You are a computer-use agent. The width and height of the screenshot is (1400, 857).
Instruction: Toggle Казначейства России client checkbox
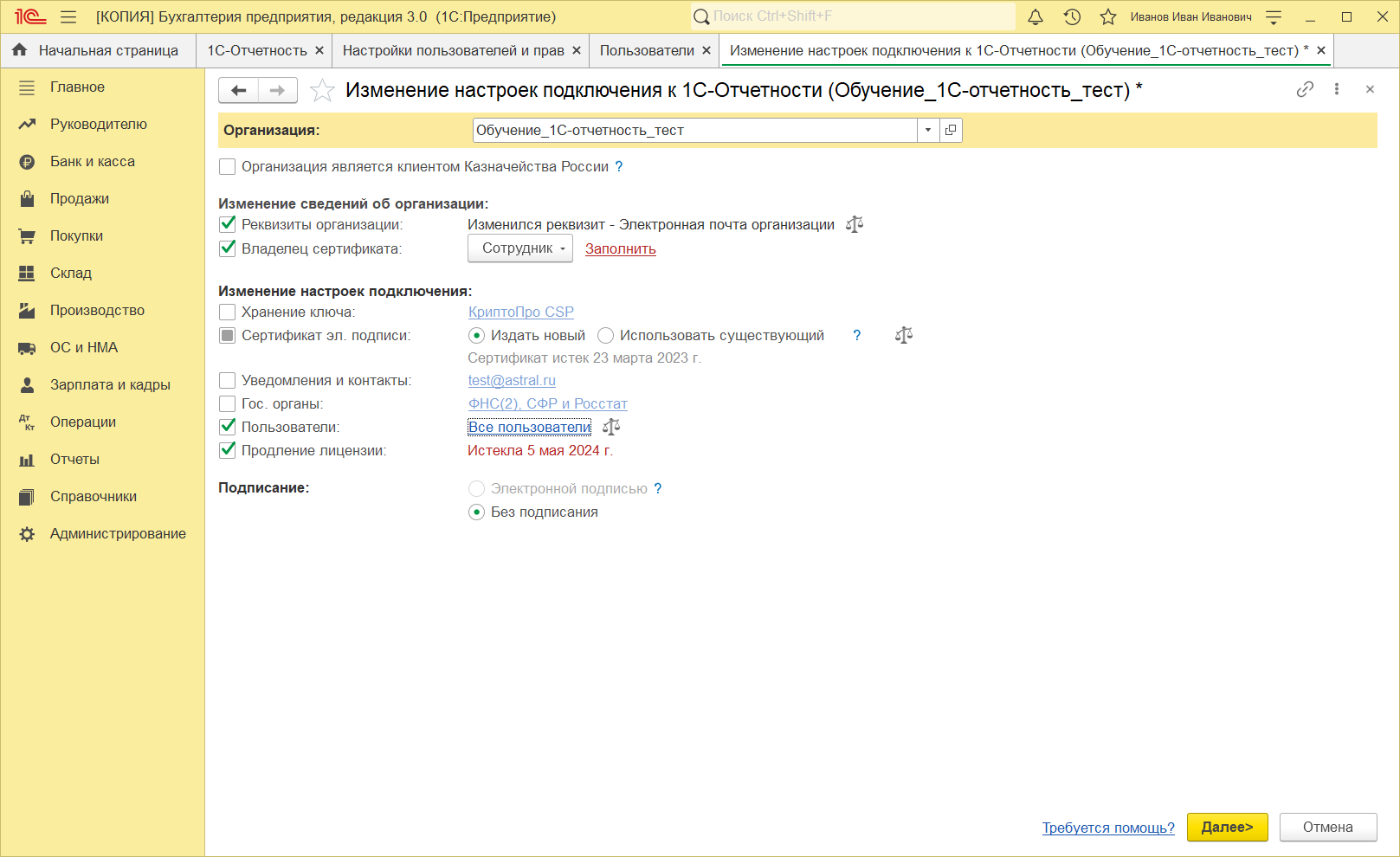228,166
